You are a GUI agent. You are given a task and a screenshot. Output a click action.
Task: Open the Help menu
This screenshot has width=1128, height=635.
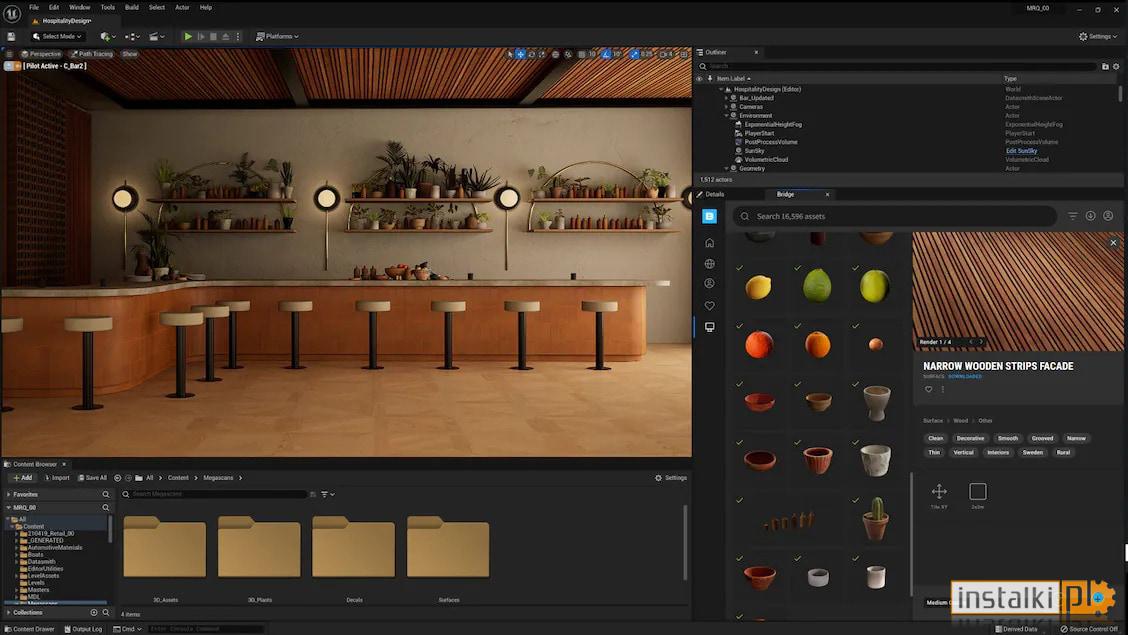(206, 7)
